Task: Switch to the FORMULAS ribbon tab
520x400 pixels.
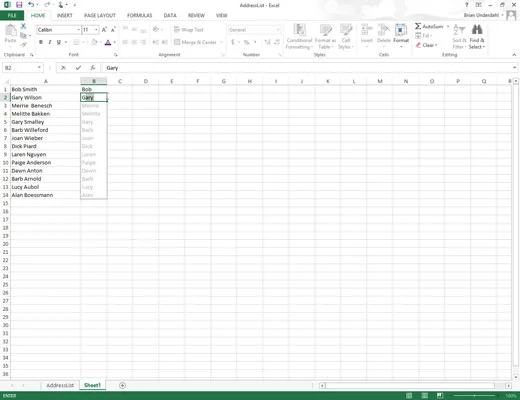Action: coord(140,15)
